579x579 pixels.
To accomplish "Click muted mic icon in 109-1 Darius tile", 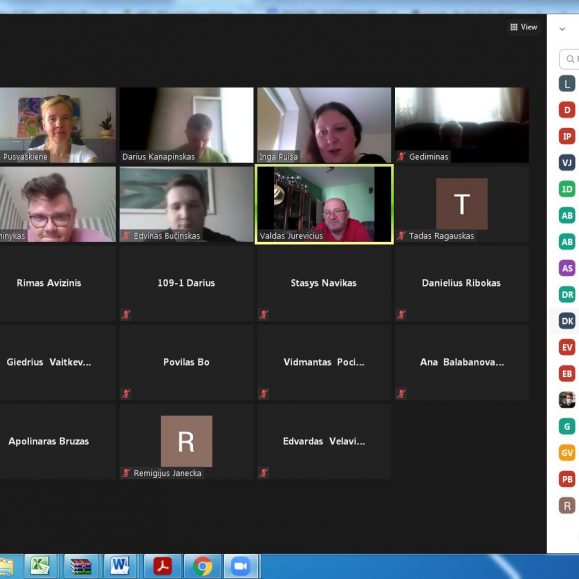I will [x=126, y=315].
